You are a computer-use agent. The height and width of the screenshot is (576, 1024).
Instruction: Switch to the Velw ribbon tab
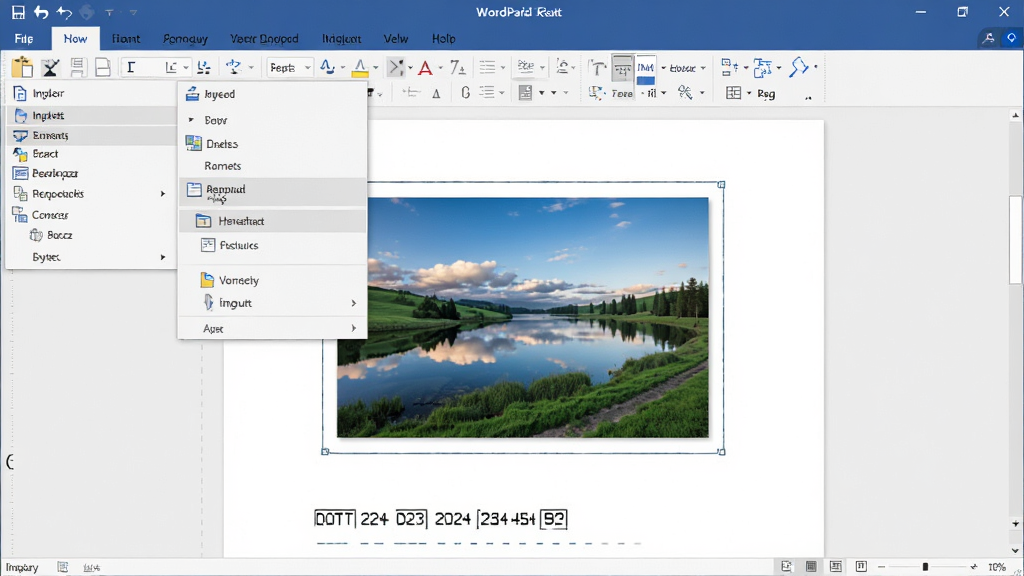pos(396,39)
